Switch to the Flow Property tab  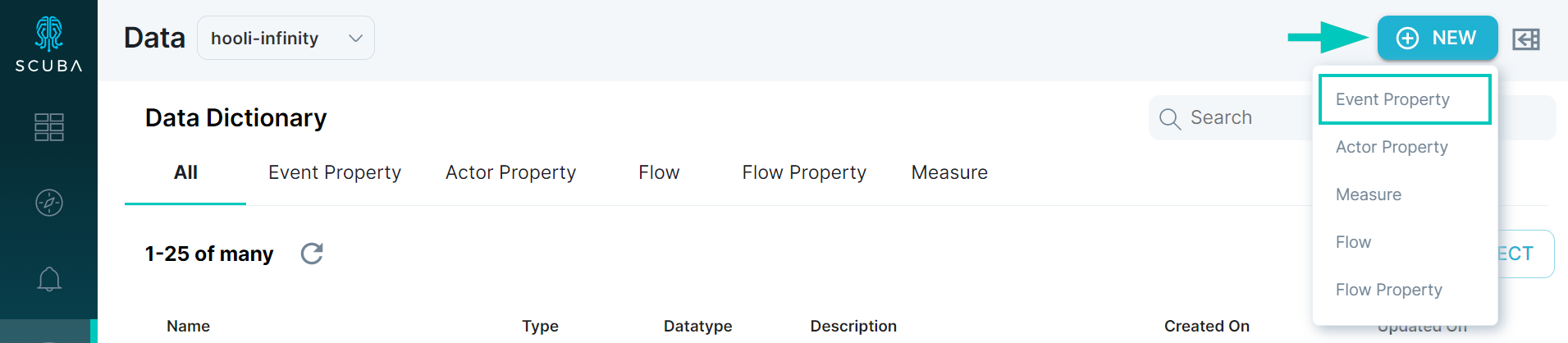coord(804,172)
